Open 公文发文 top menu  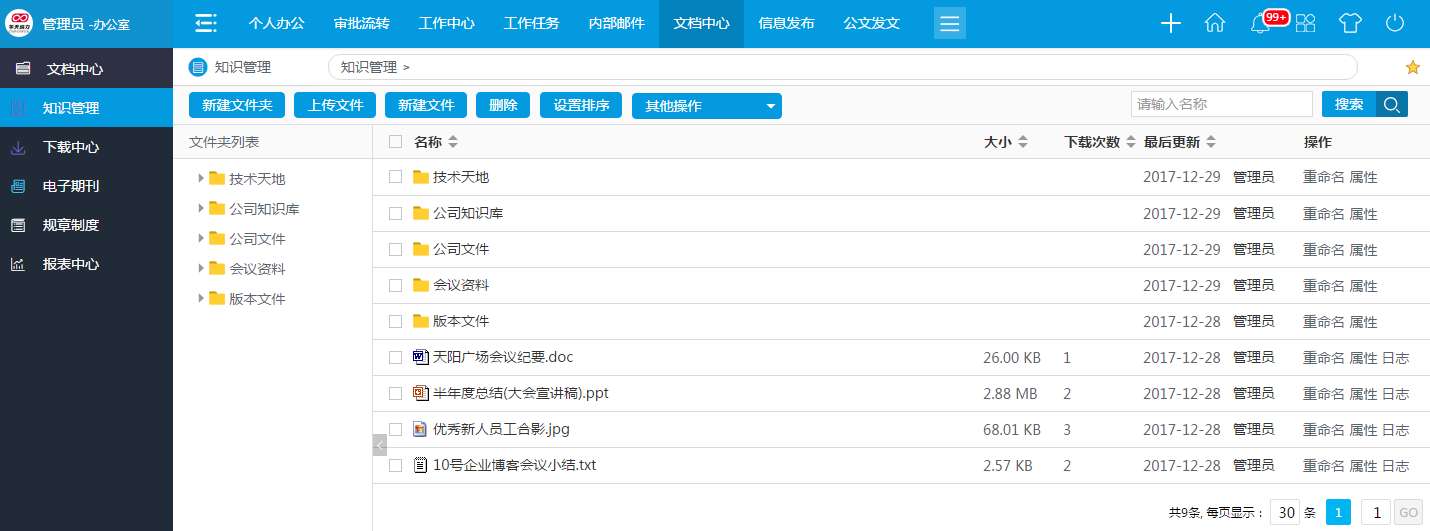coord(872,23)
